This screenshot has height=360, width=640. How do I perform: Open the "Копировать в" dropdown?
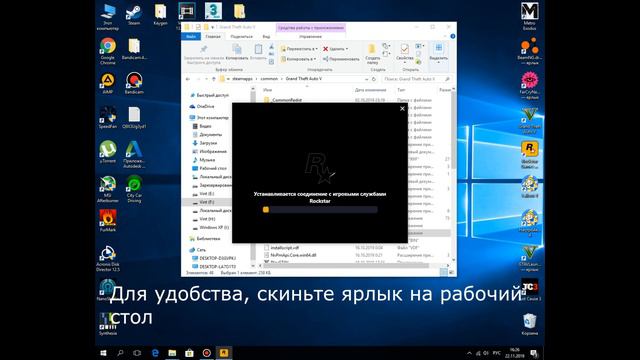pos(298,59)
